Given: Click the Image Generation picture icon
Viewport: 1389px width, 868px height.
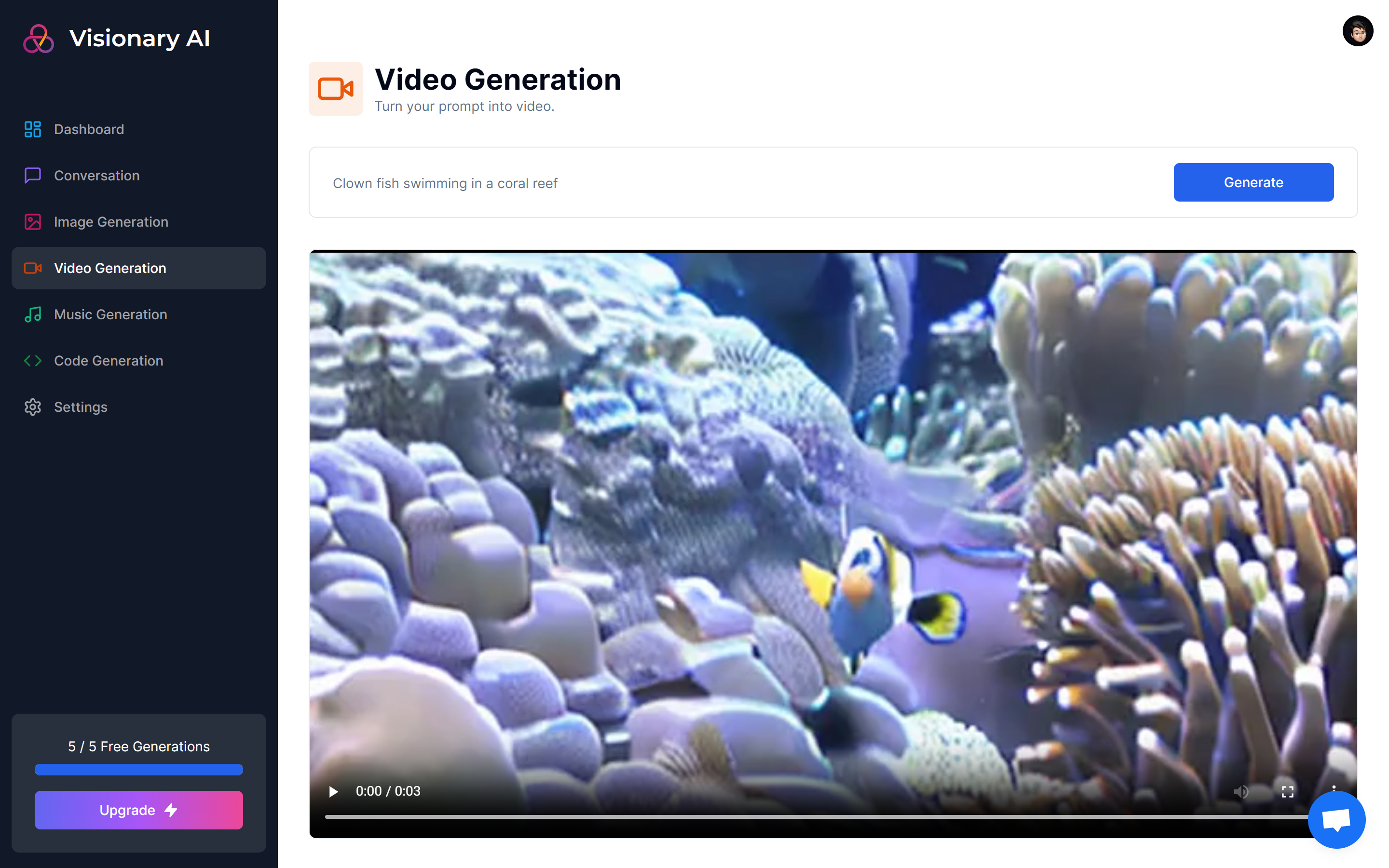Looking at the screenshot, I should [33, 222].
